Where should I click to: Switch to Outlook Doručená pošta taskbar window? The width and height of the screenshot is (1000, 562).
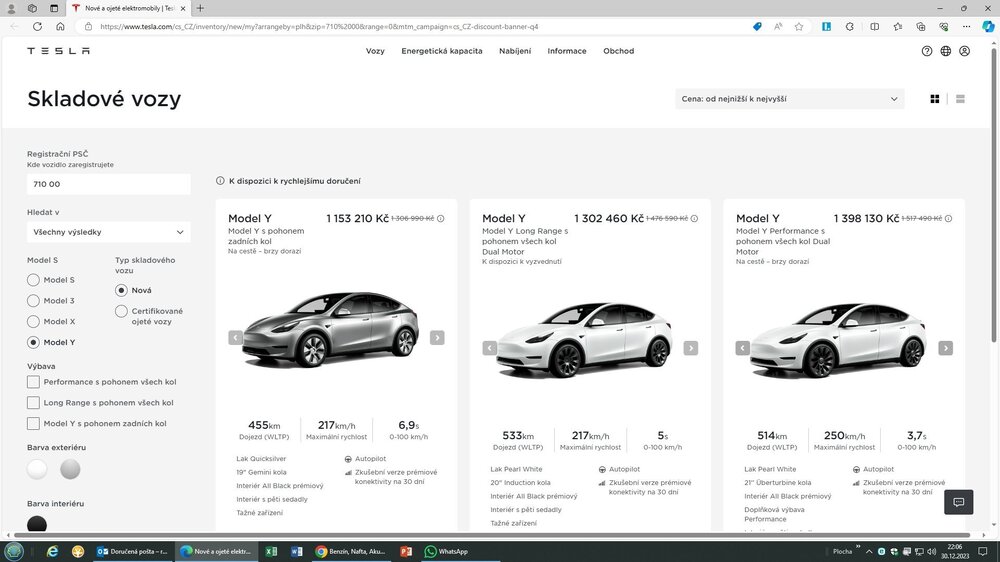132,551
